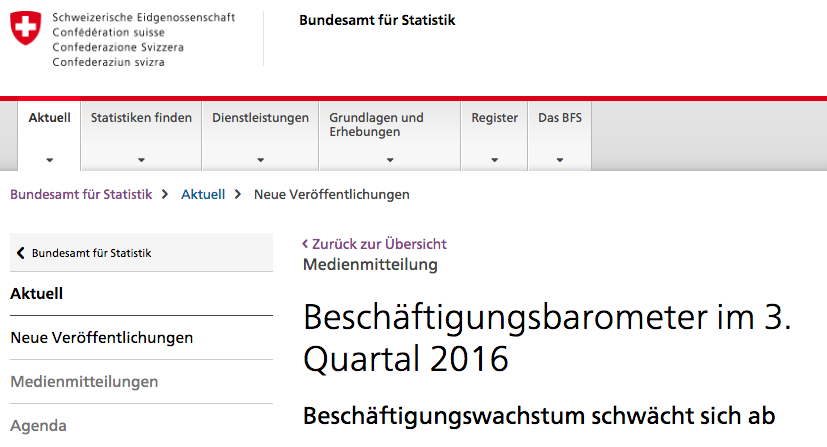The height and width of the screenshot is (447, 827).
Task: Open the Register dropdown arrow
Action: (494, 160)
